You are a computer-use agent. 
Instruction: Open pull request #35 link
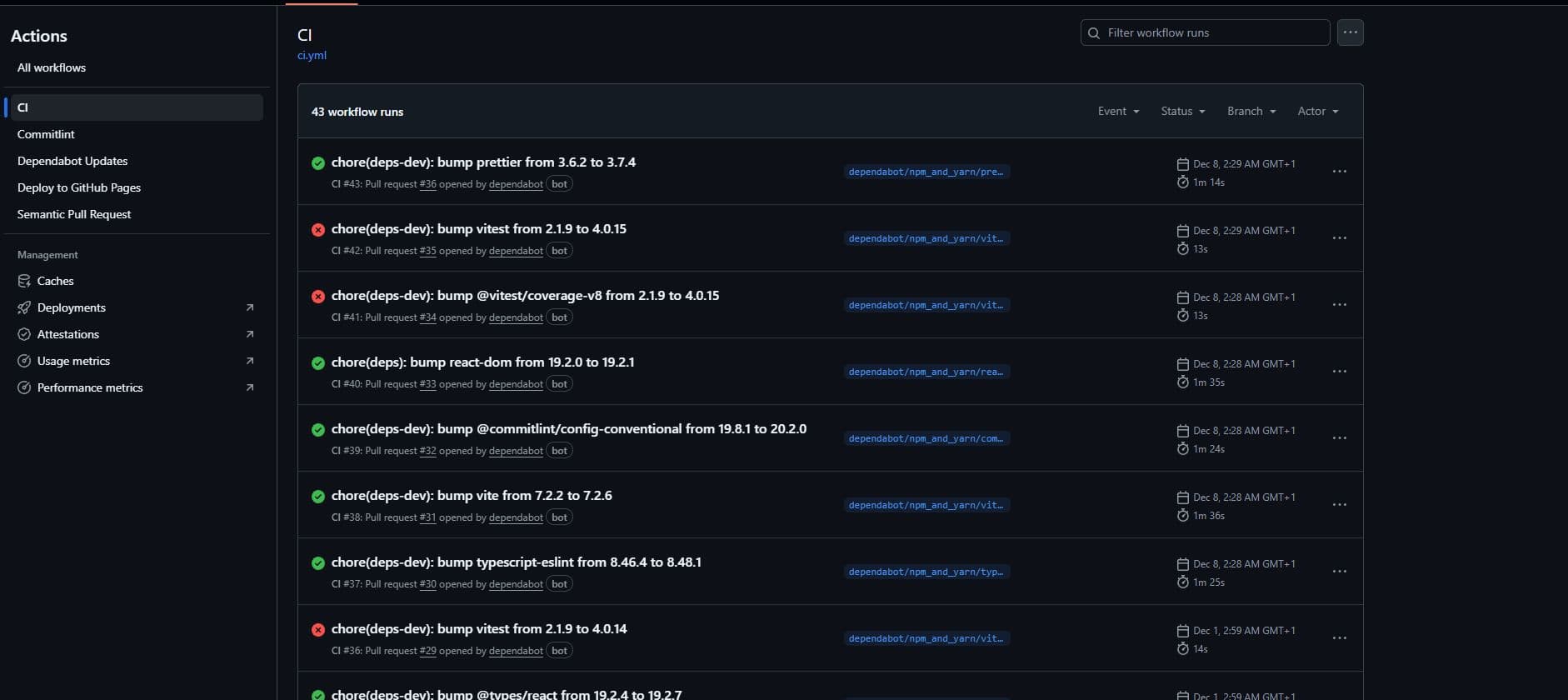(x=427, y=251)
